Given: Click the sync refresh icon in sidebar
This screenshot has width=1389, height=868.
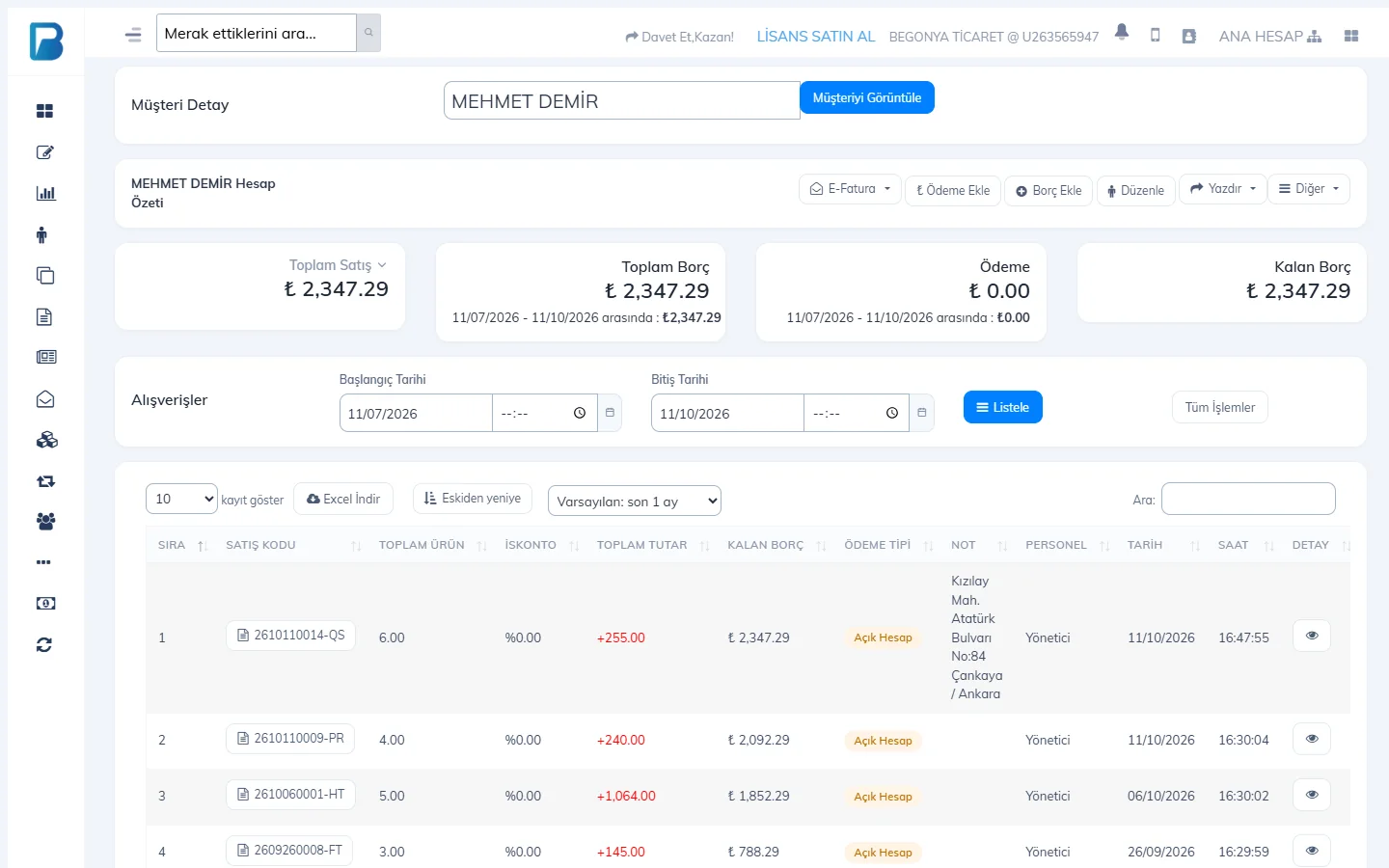Looking at the screenshot, I should tap(44, 645).
